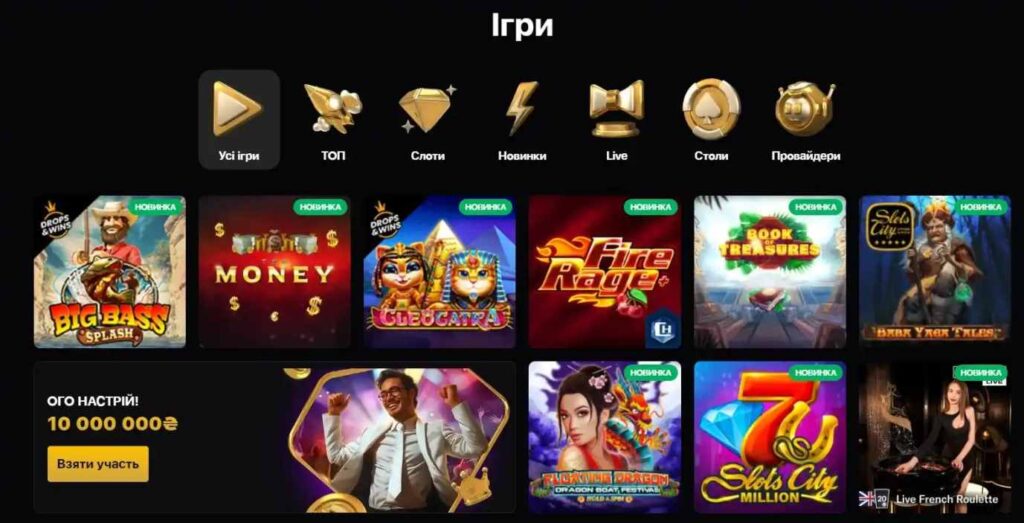Screen dimensions: 1024x523
Task: Launch the Money slot game
Action: pyautogui.click(x=274, y=272)
